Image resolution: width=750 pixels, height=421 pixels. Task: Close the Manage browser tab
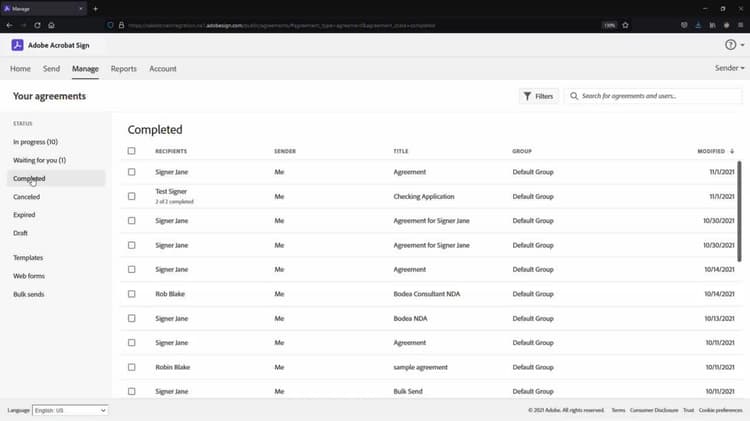pyautogui.click(x=80, y=9)
